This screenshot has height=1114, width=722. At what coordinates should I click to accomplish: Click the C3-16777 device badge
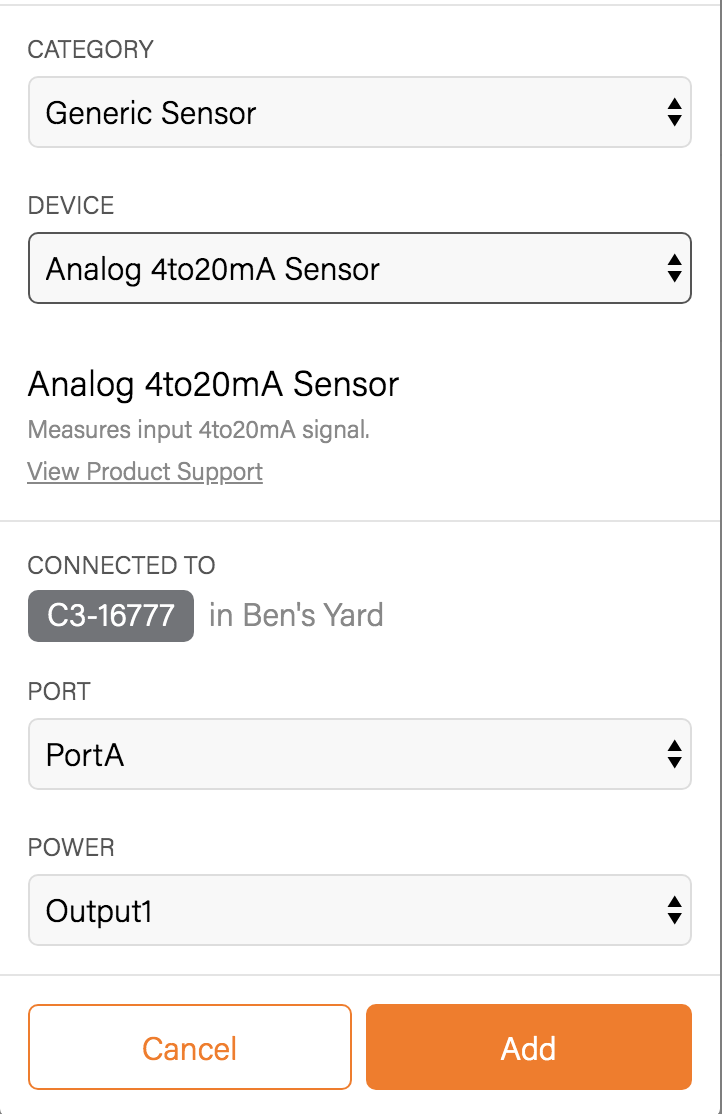tap(111, 615)
